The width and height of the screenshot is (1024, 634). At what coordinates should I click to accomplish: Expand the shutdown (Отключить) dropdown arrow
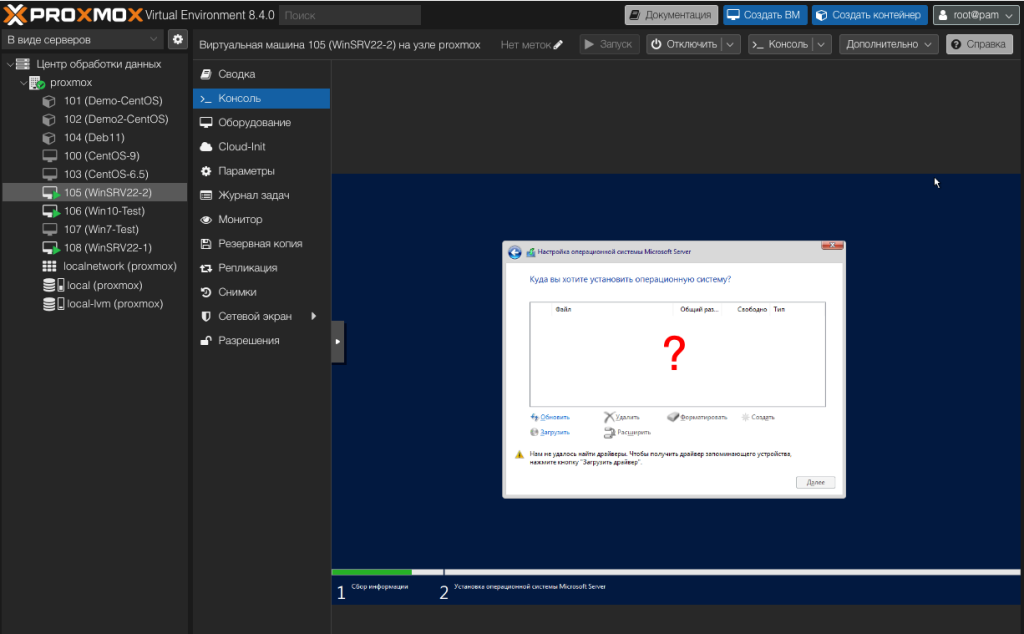(731, 45)
